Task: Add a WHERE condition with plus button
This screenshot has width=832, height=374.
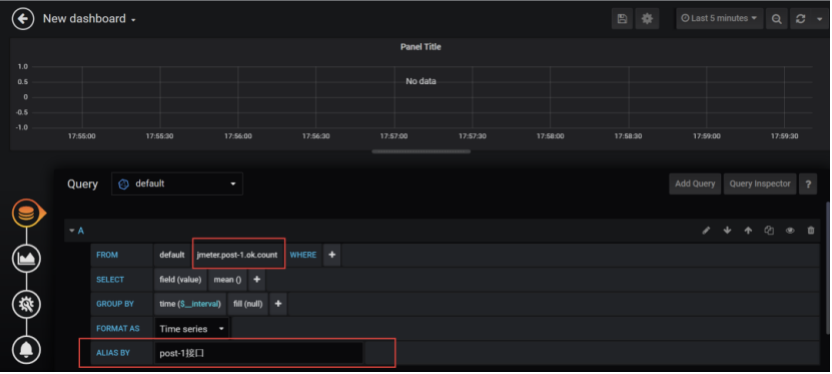Action: pyautogui.click(x=332, y=255)
